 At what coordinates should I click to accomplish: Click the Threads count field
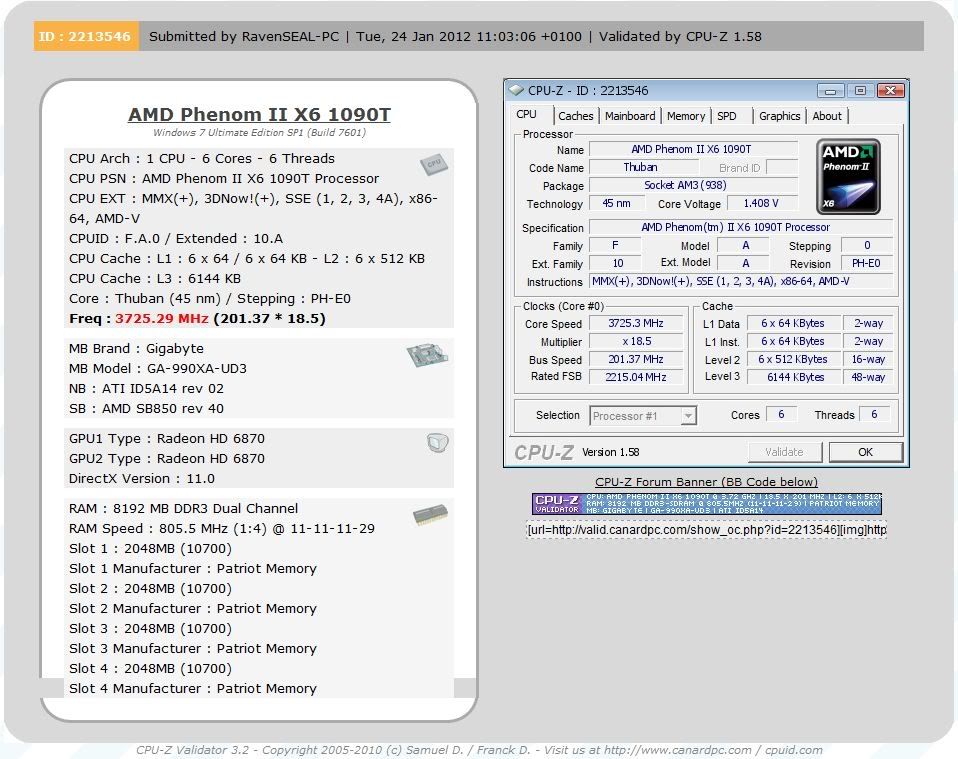(x=874, y=414)
